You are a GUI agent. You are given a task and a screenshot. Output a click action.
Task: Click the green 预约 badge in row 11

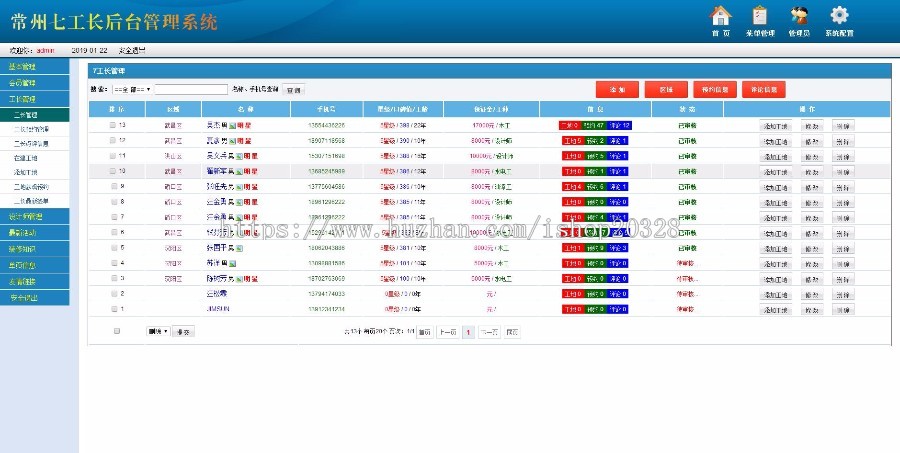tap(595, 156)
